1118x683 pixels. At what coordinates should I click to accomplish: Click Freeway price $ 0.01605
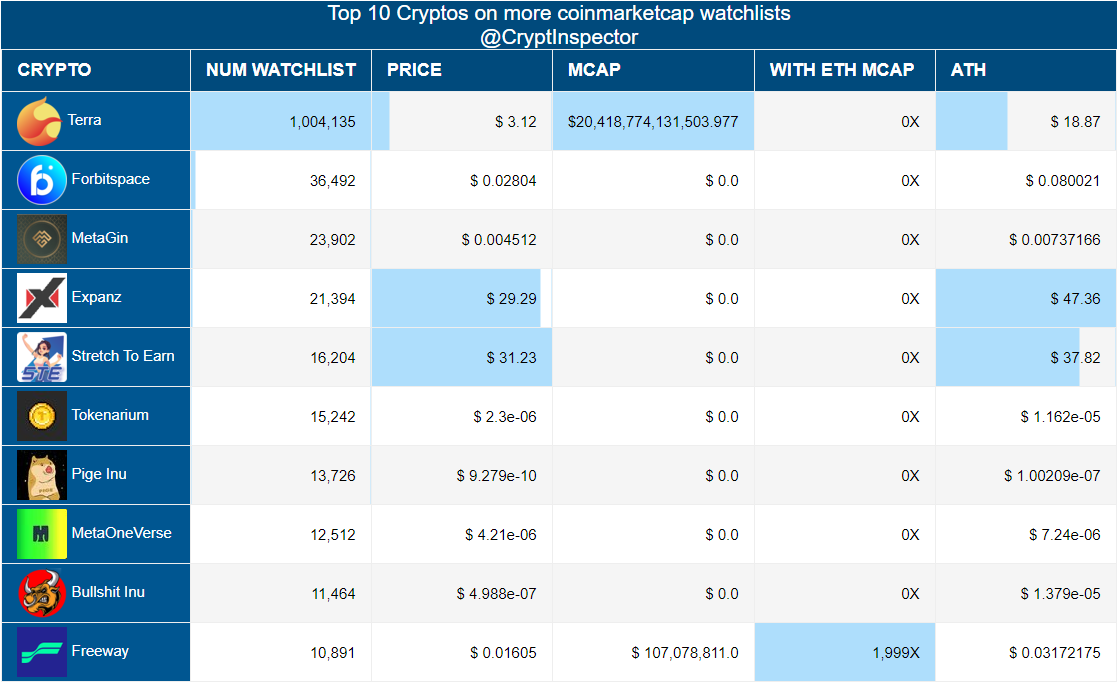pyautogui.click(x=503, y=653)
